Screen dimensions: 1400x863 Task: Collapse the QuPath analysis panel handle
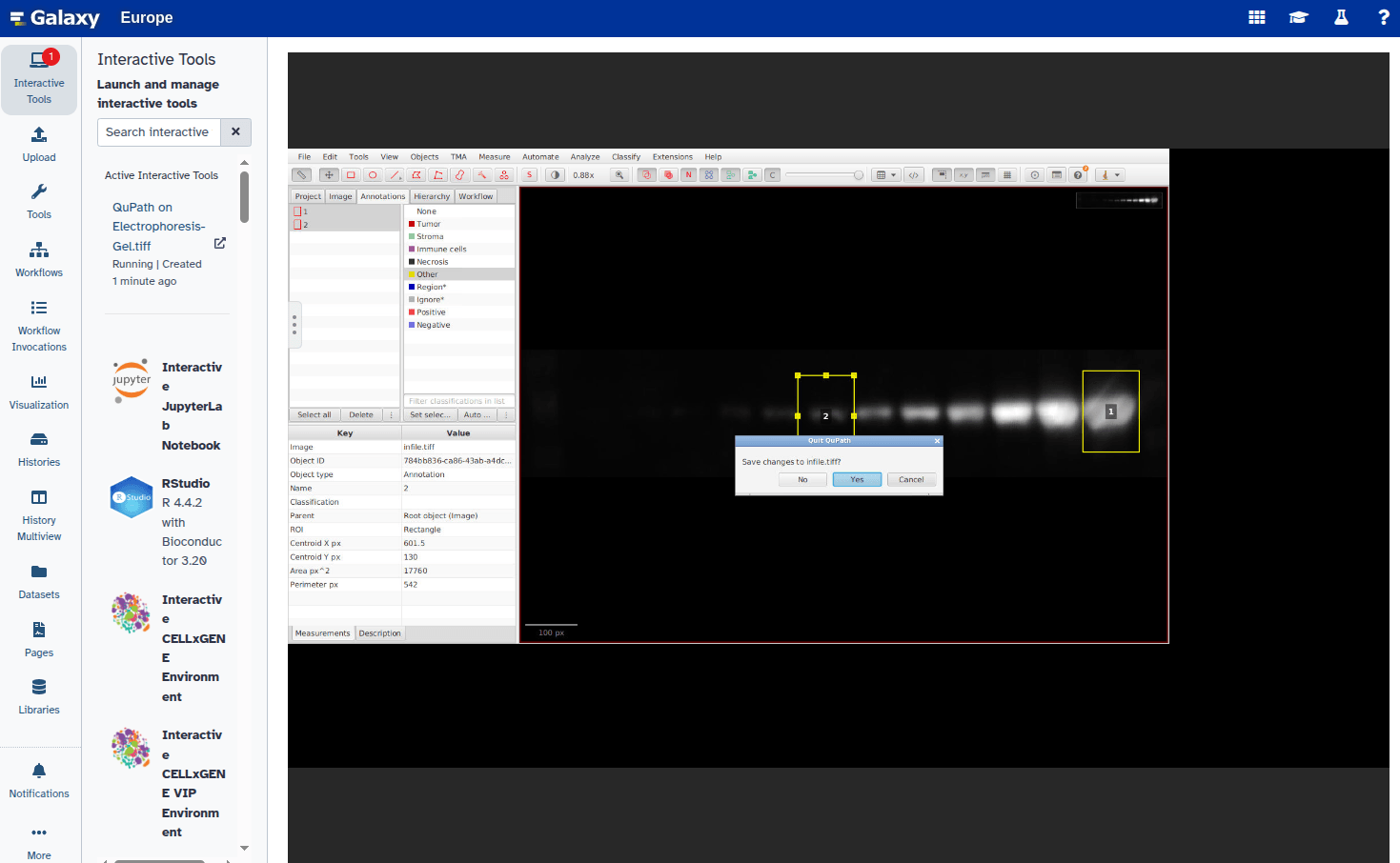point(294,324)
